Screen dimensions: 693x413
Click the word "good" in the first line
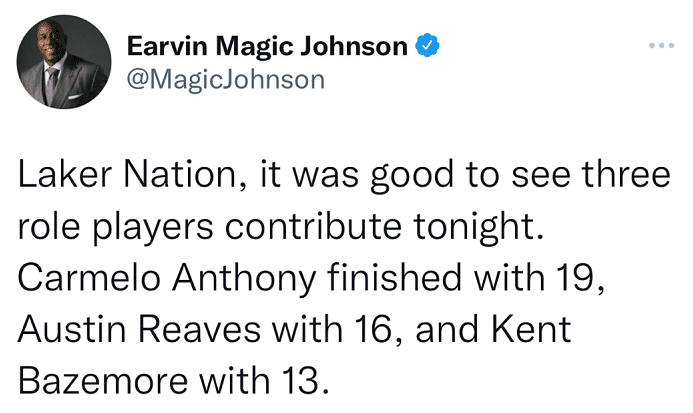418,175
